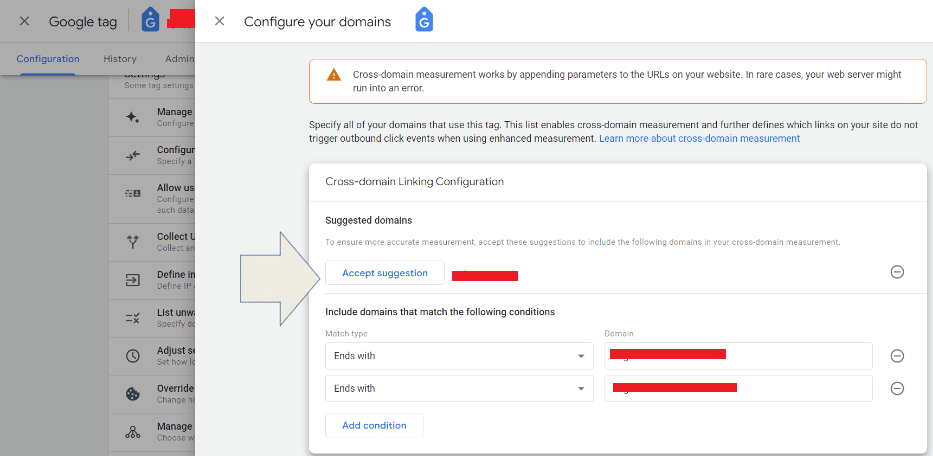Click the converging arrows Configure domains icon
Image resolution: width=933 pixels, height=456 pixels.
pyautogui.click(x=133, y=155)
